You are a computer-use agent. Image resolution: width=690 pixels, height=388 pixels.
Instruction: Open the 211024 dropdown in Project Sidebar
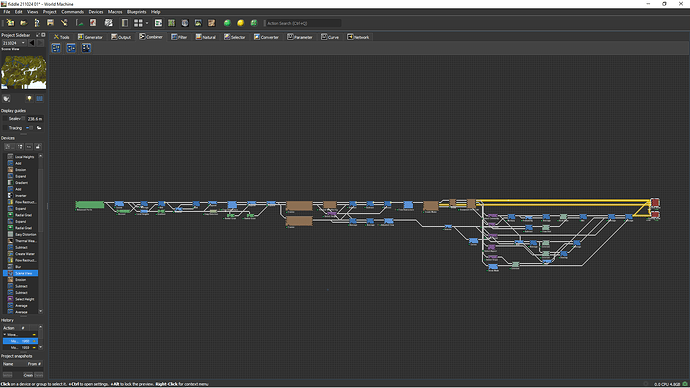(14, 43)
